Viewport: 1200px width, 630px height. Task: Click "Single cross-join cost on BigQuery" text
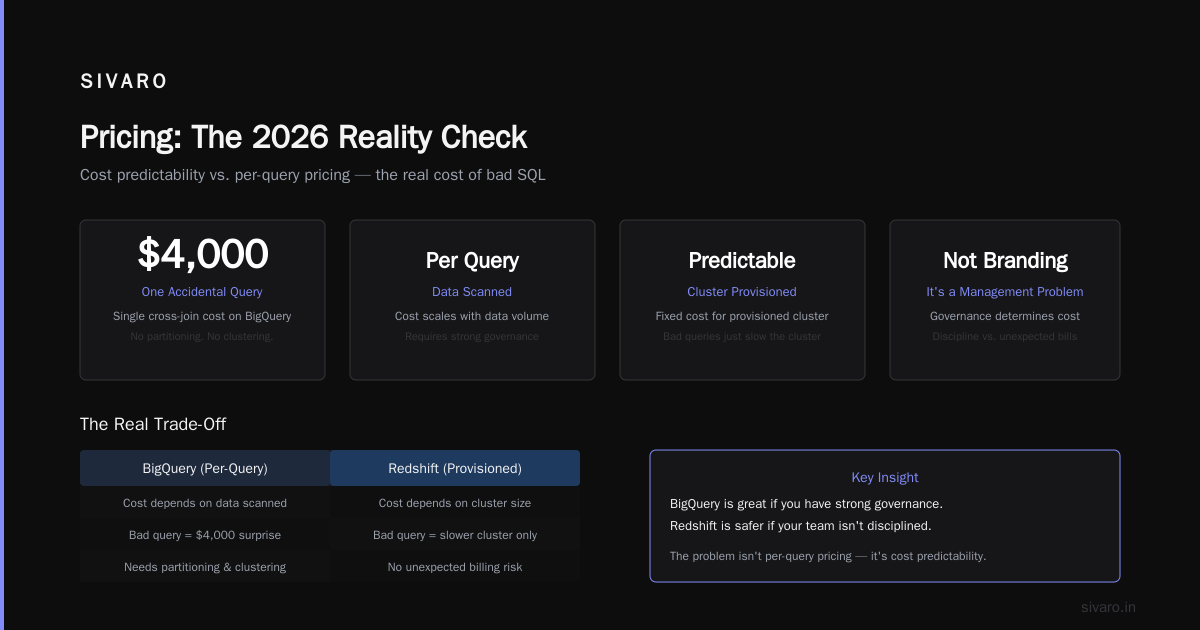(202, 316)
